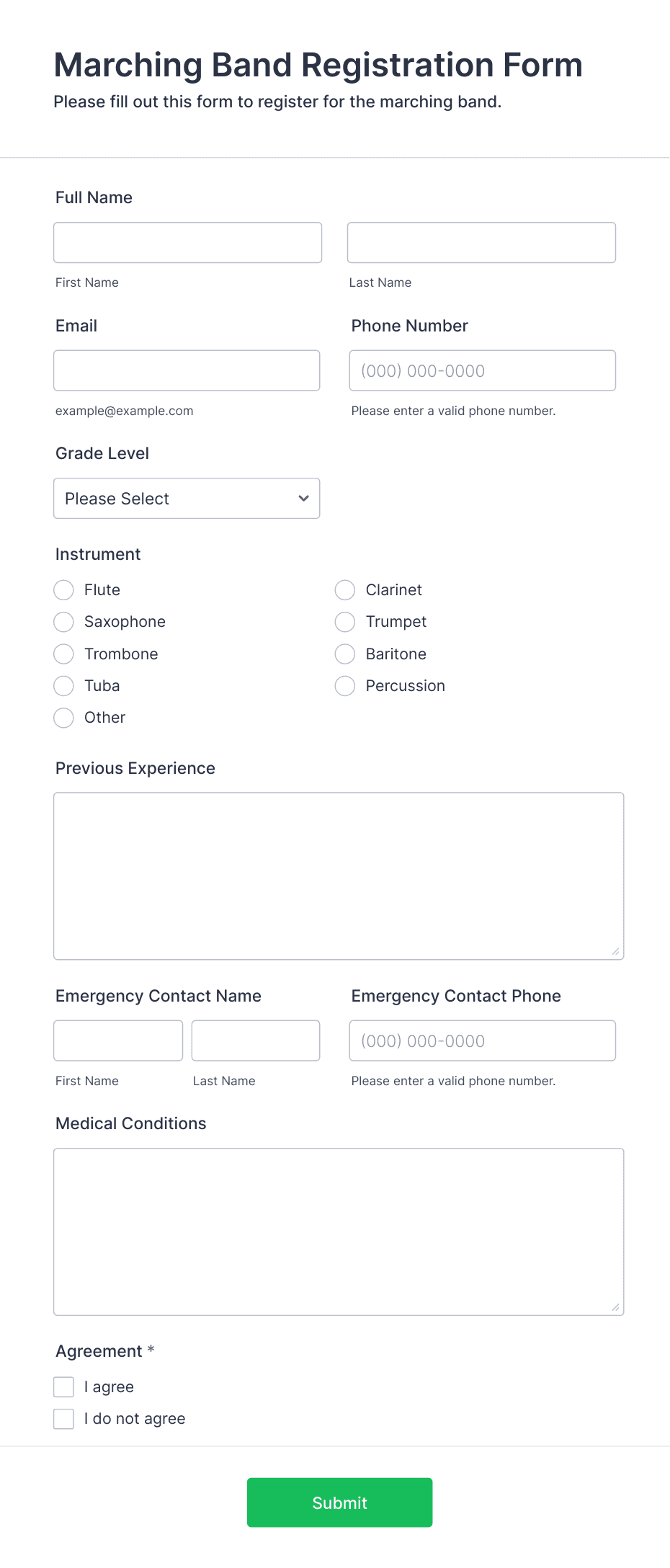This screenshot has width=670, height=1568.
Task: Click the Phone Number input field
Action: [x=482, y=370]
